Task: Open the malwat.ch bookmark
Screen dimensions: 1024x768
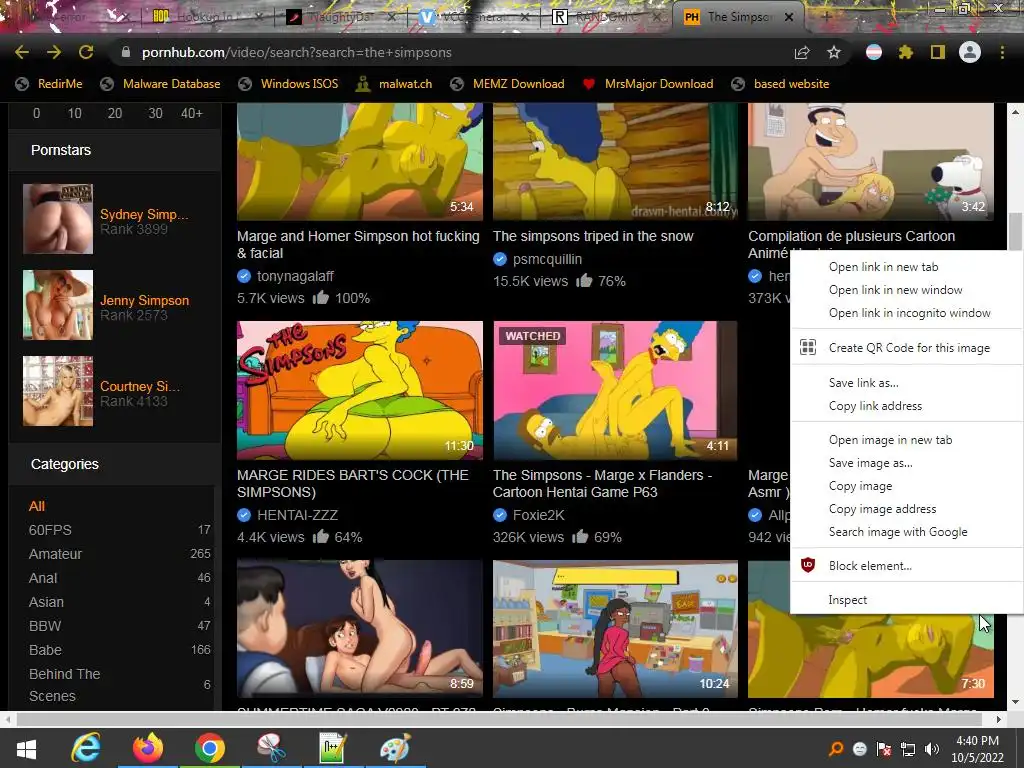Action: tap(394, 84)
